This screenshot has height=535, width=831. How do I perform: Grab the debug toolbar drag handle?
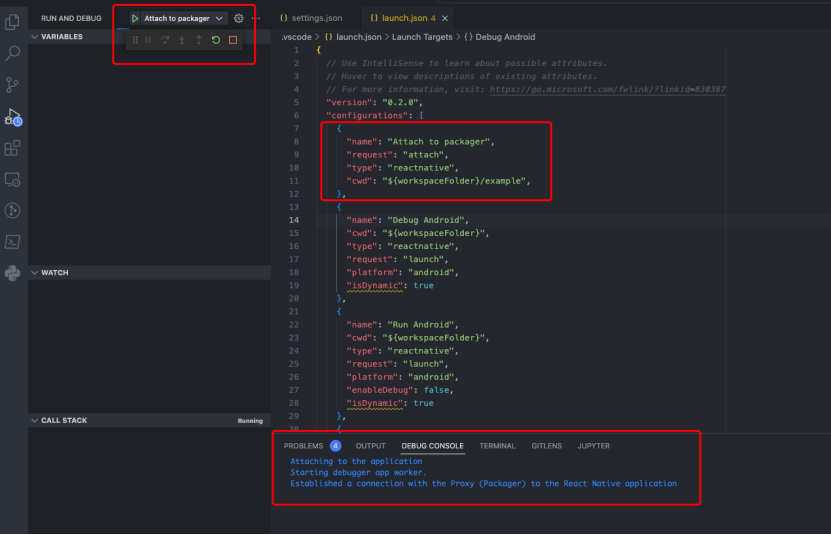click(x=135, y=40)
